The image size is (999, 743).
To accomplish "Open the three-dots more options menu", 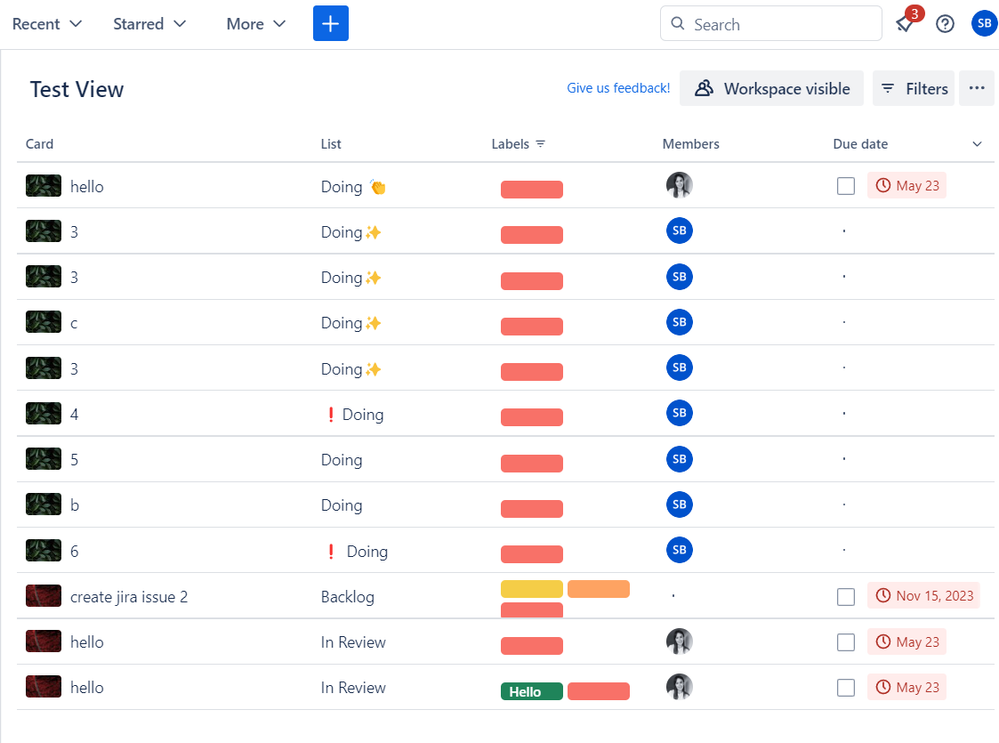I will click(x=976, y=89).
